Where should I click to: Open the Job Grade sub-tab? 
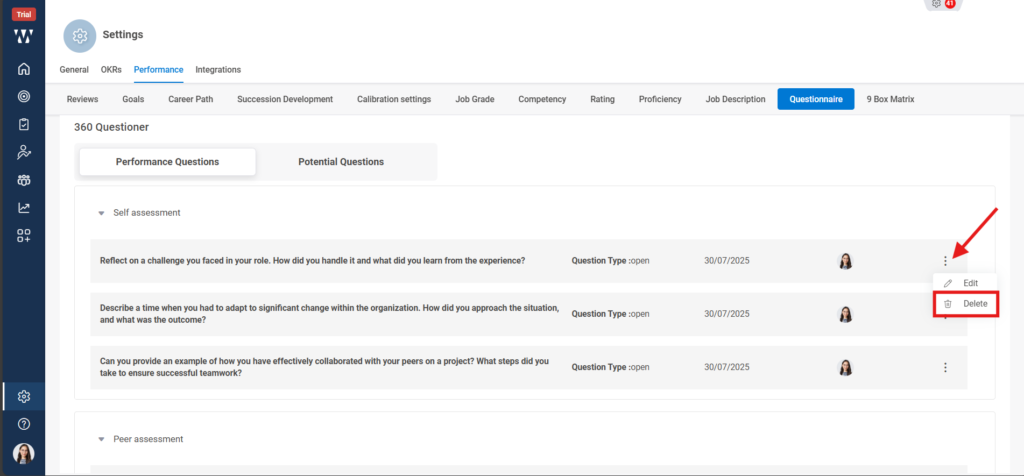pyautogui.click(x=475, y=99)
